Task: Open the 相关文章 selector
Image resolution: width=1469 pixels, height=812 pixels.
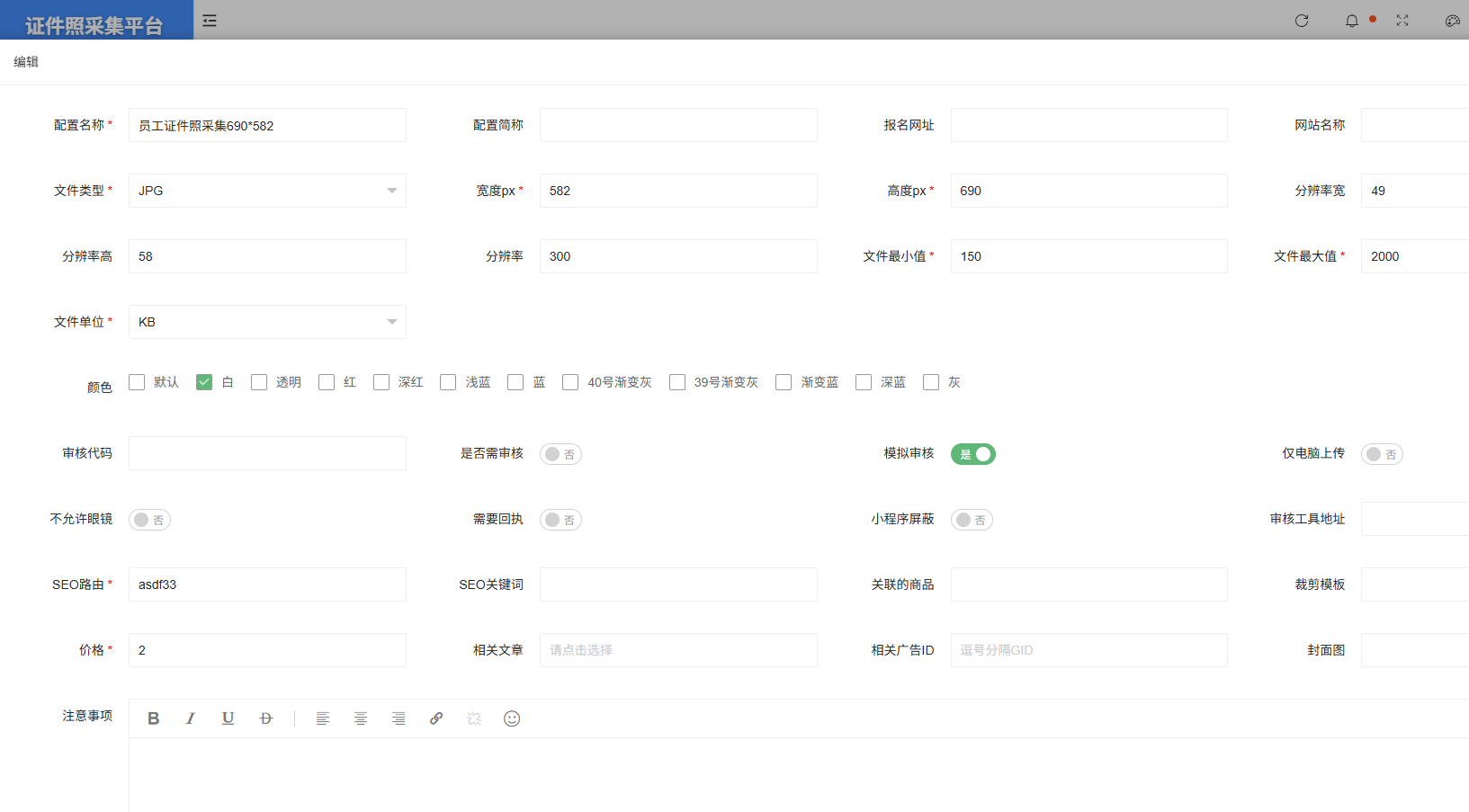Action: coord(678,650)
